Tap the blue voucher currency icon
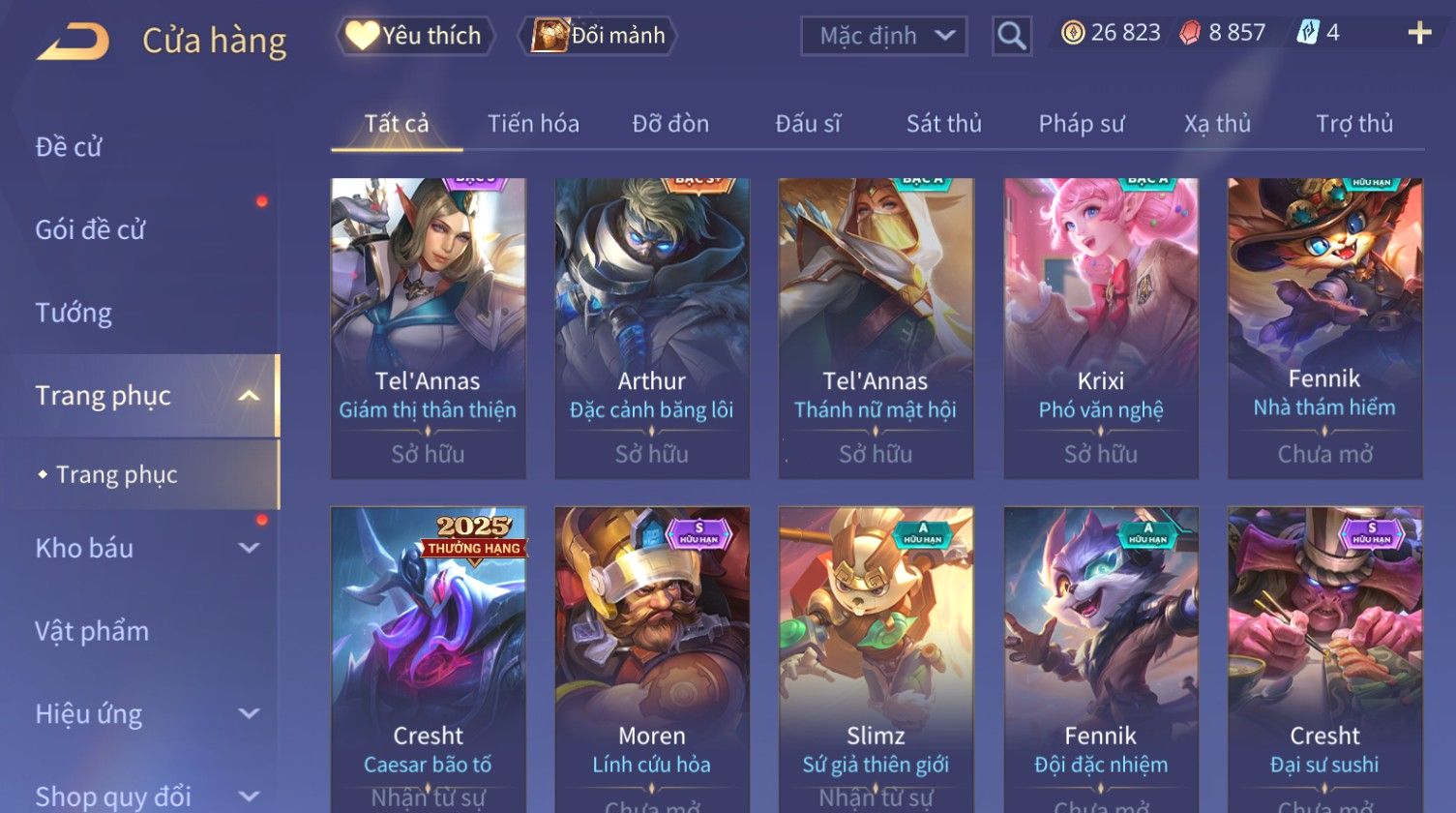Viewport: 1456px width, 813px height. (1307, 33)
